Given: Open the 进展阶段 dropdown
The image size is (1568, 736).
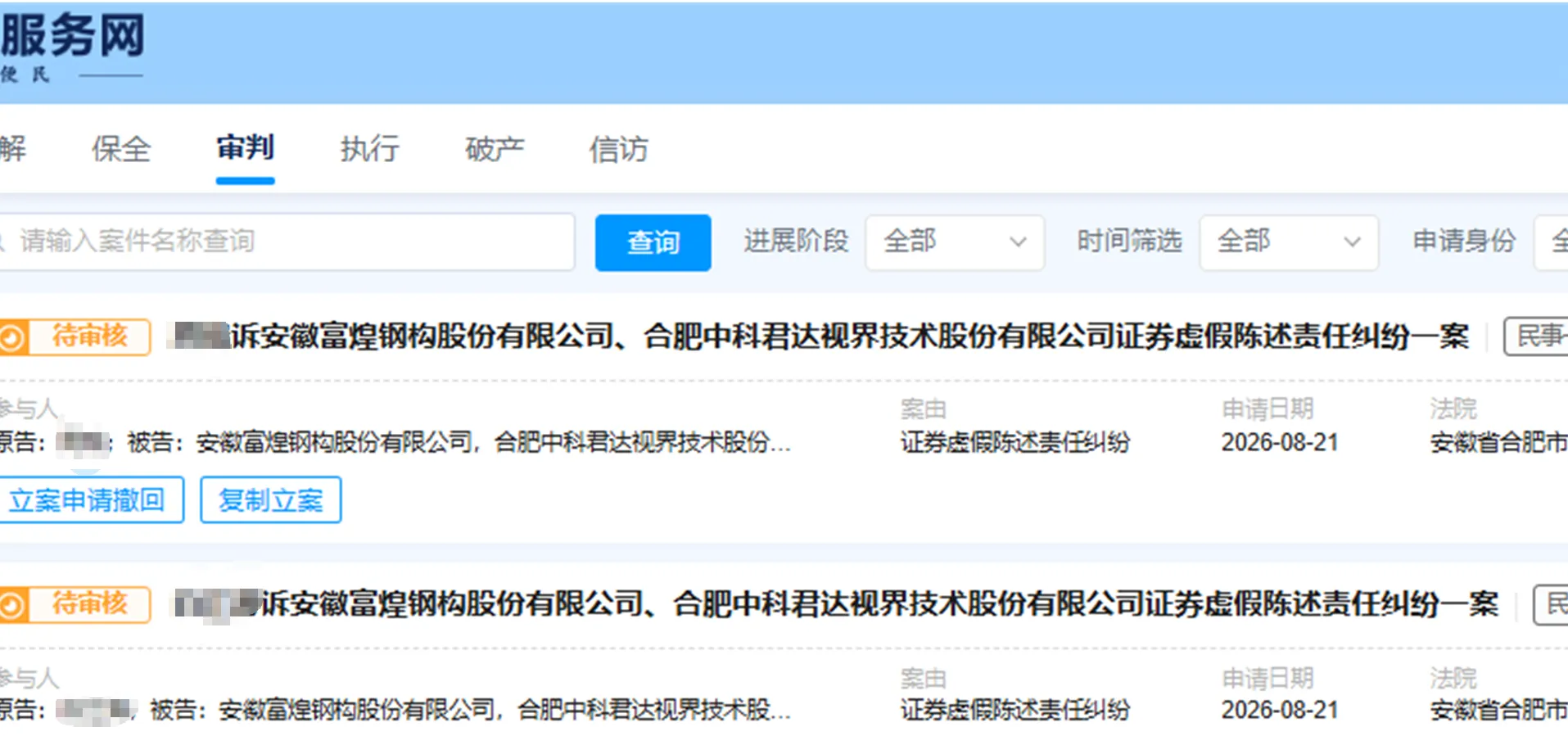Looking at the screenshot, I should tap(955, 242).
